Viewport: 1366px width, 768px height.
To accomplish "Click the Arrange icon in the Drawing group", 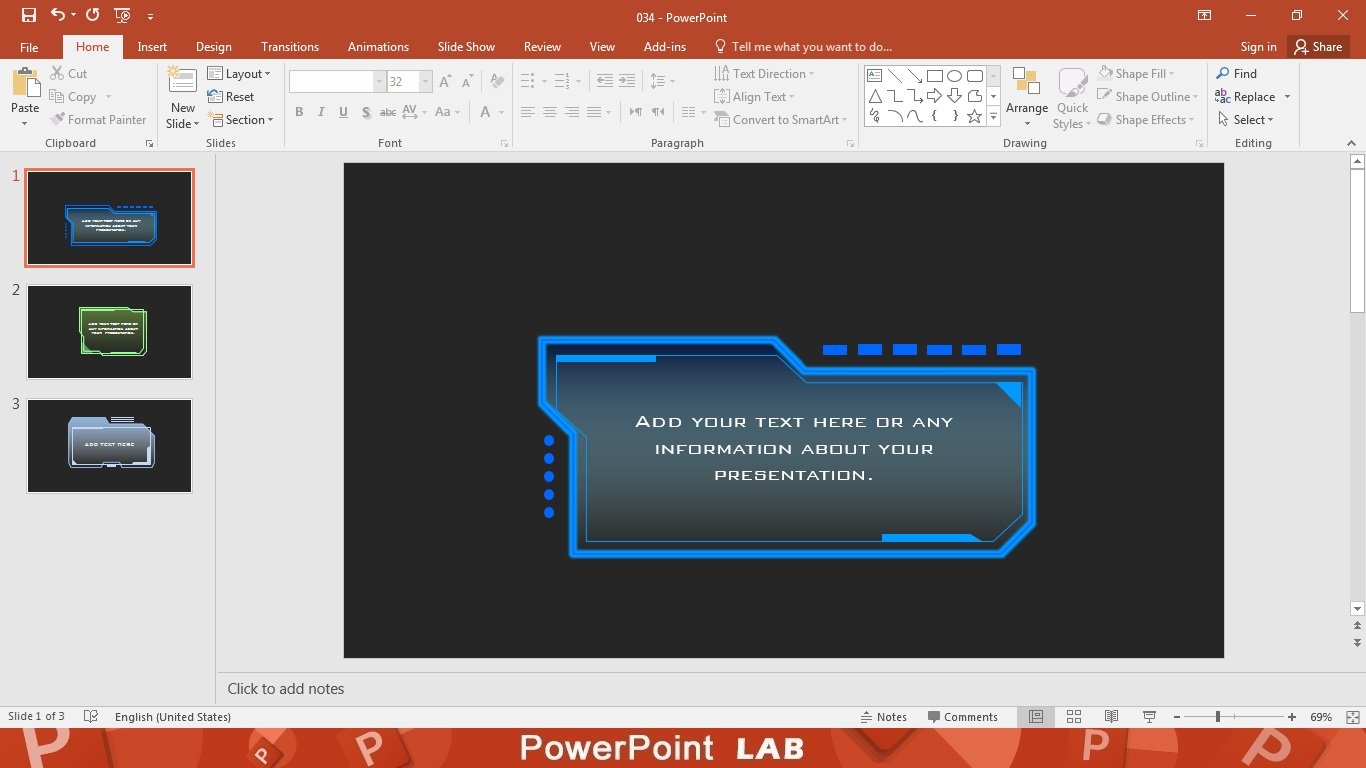I will click(1026, 82).
